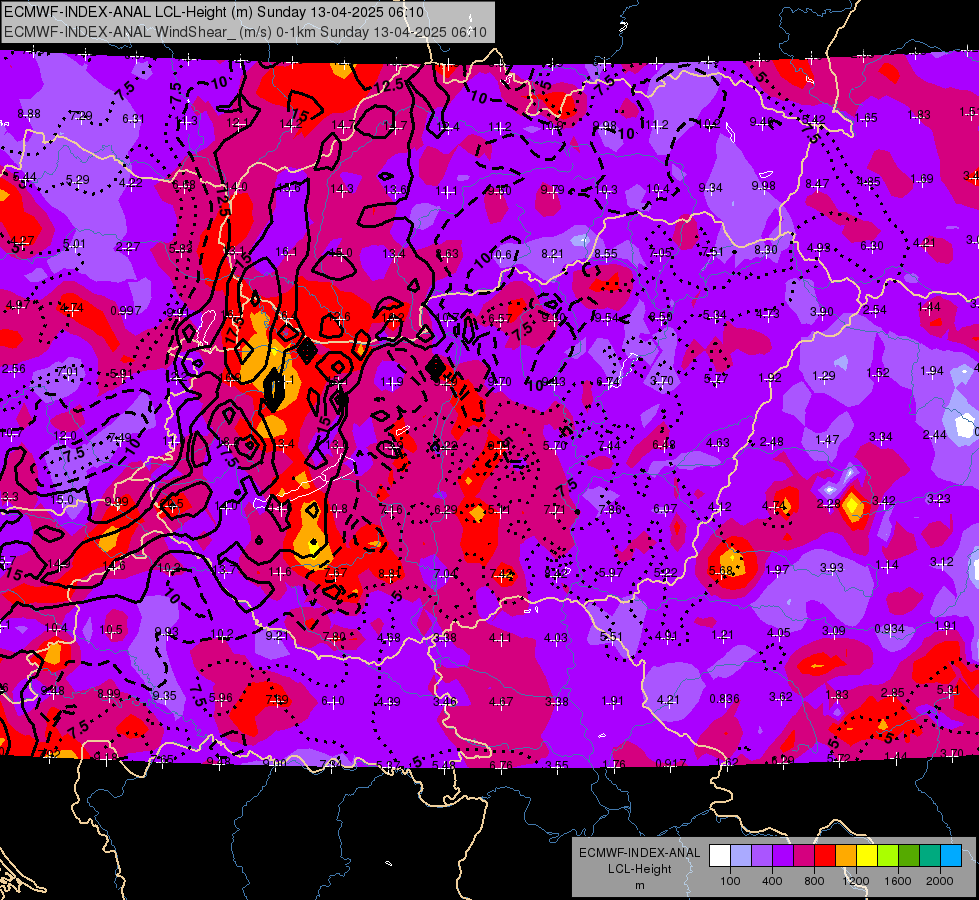Select the sky blue legend swatch

coord(951,855)
